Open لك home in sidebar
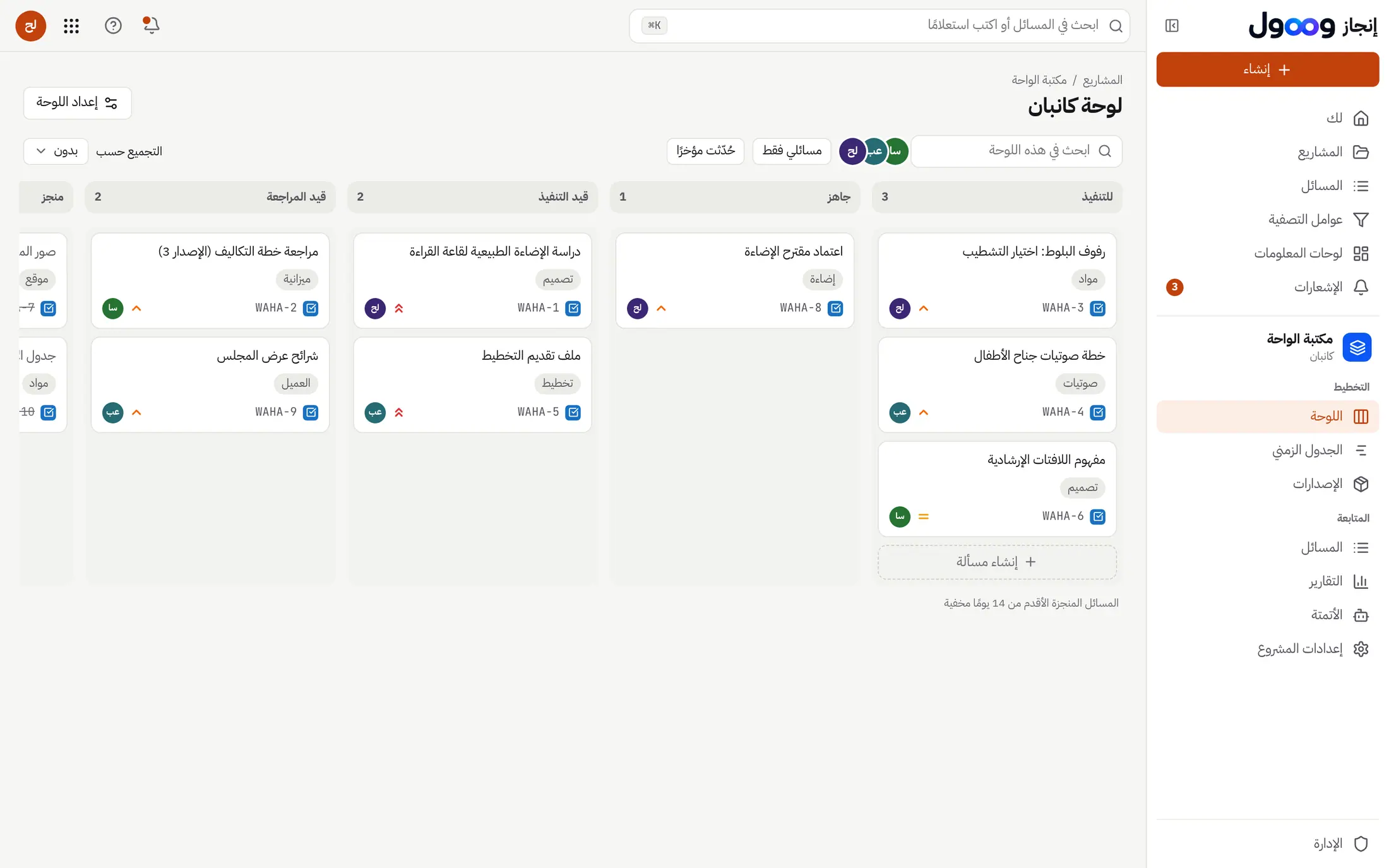 [1268, 118]
